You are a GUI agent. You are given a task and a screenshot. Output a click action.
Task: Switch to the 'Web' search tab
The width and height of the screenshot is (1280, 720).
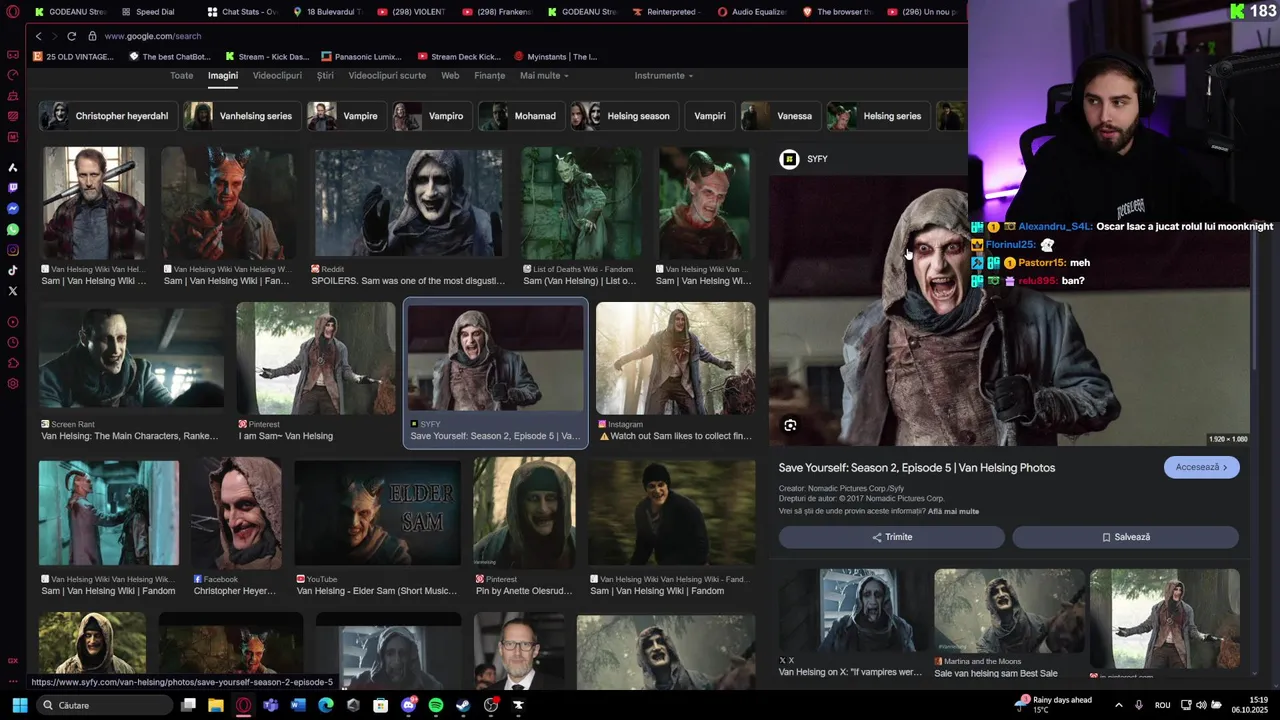(450, 76)
